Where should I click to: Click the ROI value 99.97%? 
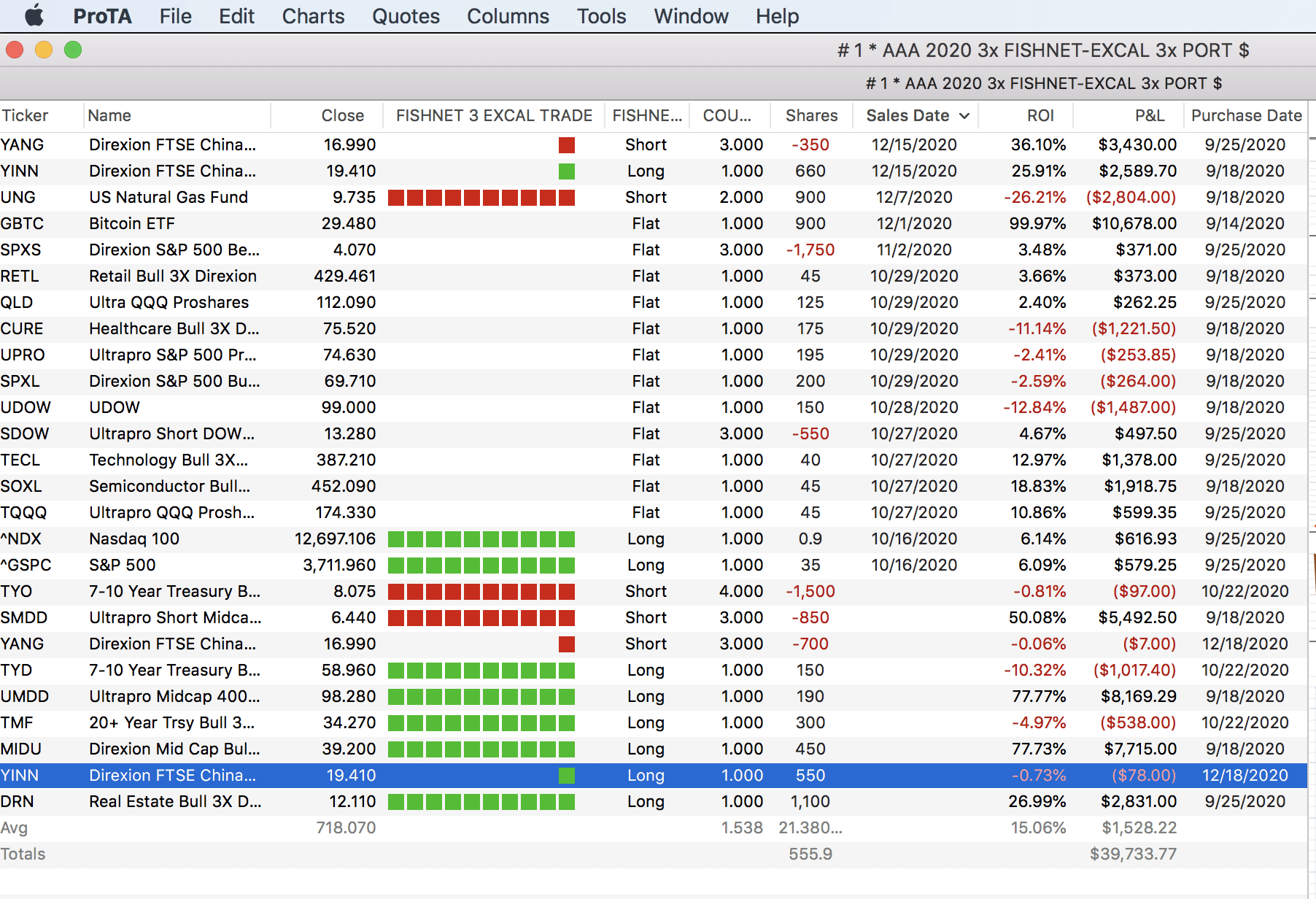pyautogui.click(x=1037, y=223)
